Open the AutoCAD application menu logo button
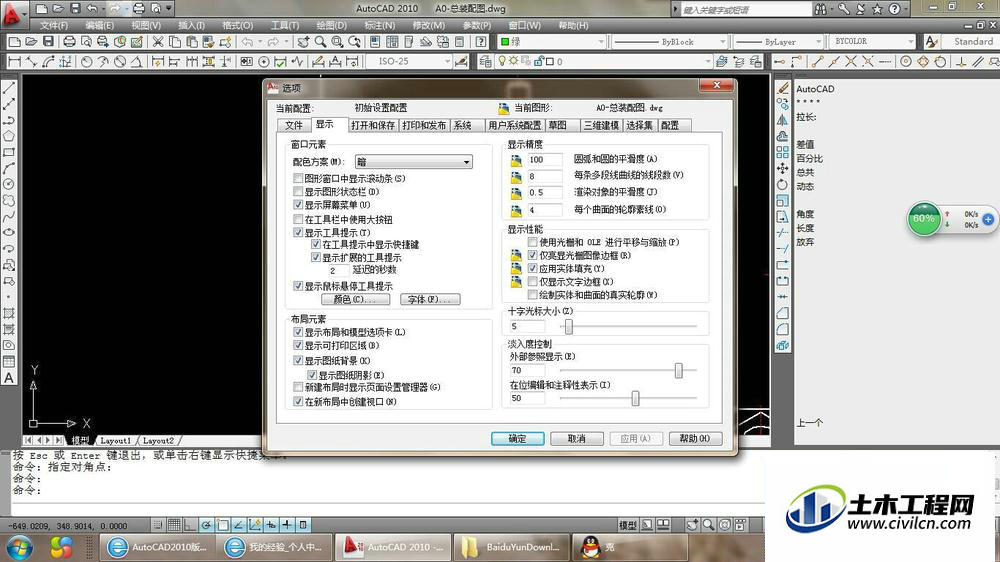 (13, 14)
